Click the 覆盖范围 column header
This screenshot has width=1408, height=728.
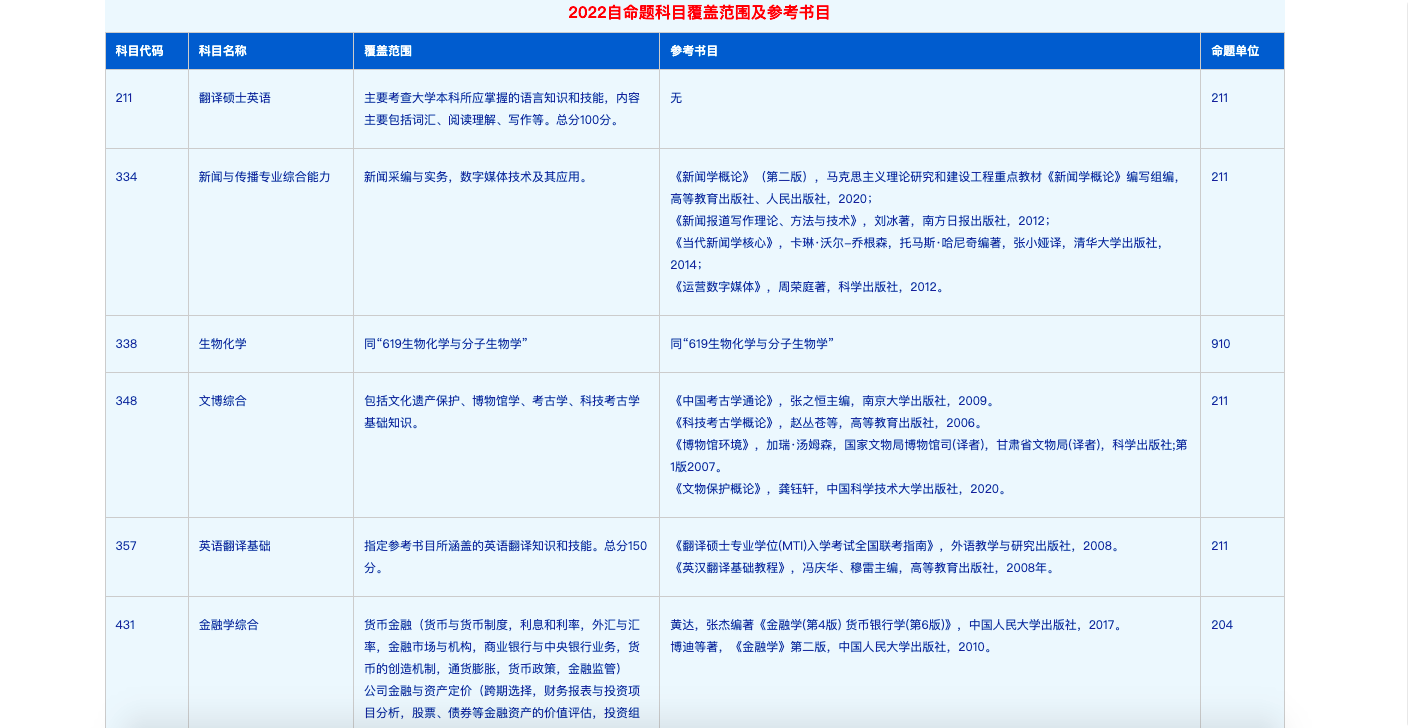(388, 51)
